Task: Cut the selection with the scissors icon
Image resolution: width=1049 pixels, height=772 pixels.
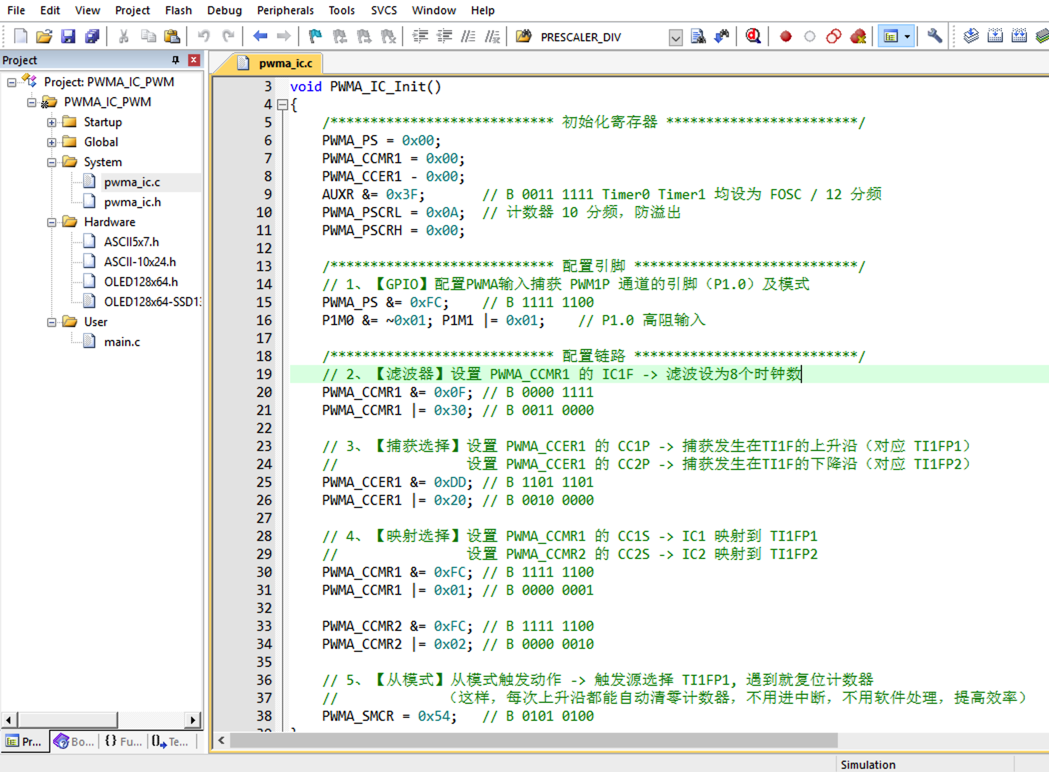Action: tap(124, 36)
